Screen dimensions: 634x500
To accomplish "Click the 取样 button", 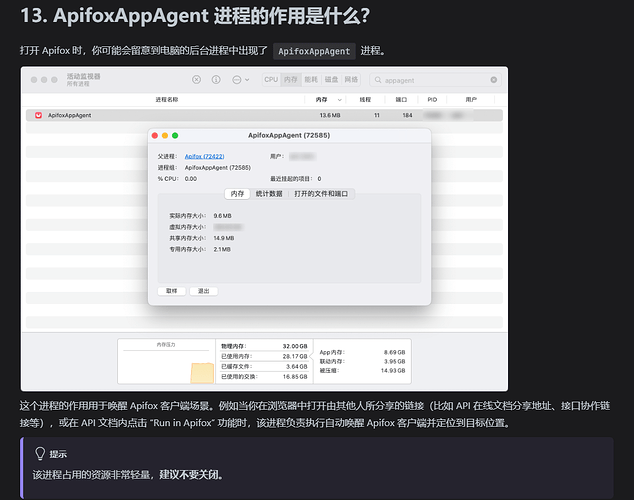I will 172,291.
